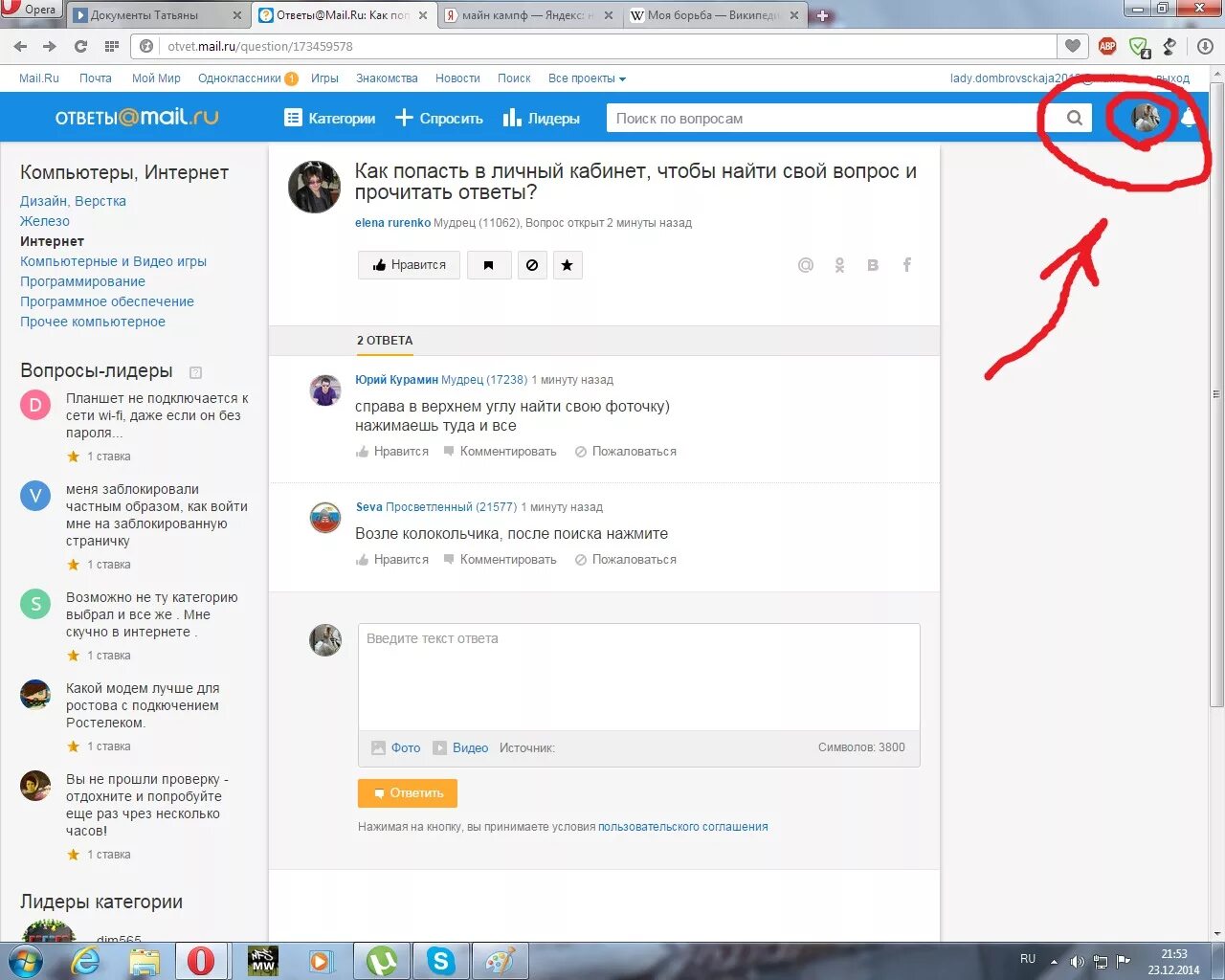Reload the page with the refresh icon

(x=80, y=46)
